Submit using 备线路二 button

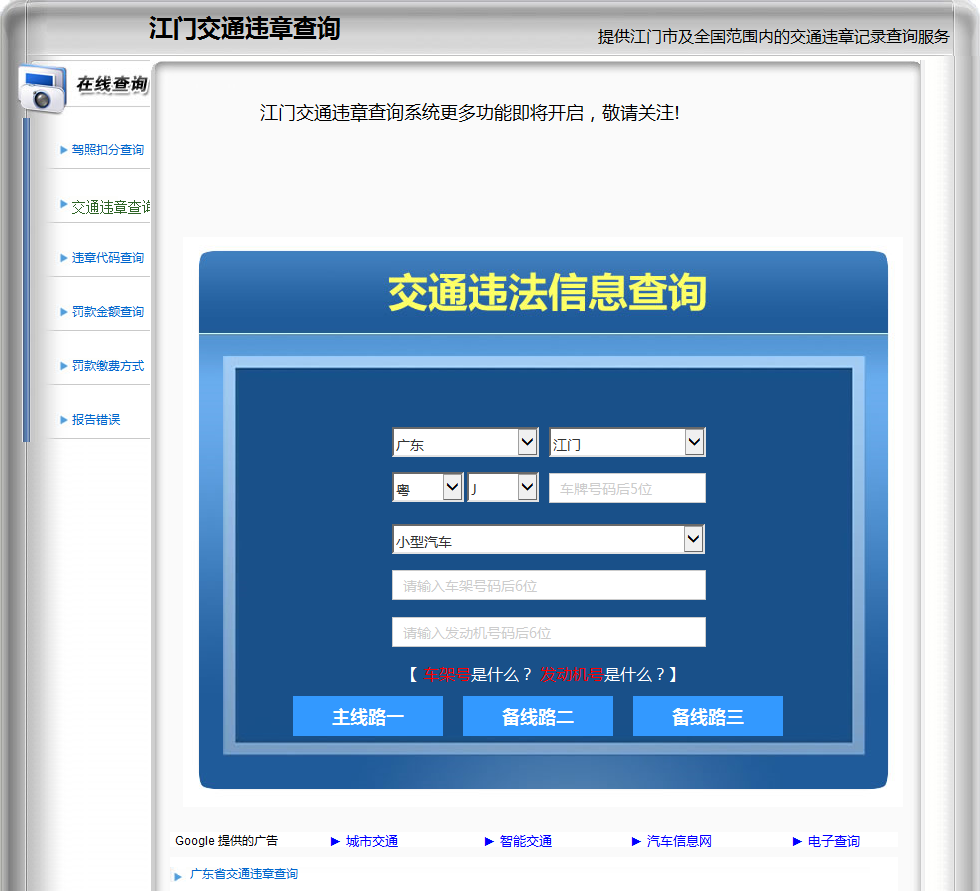point(538,716)
